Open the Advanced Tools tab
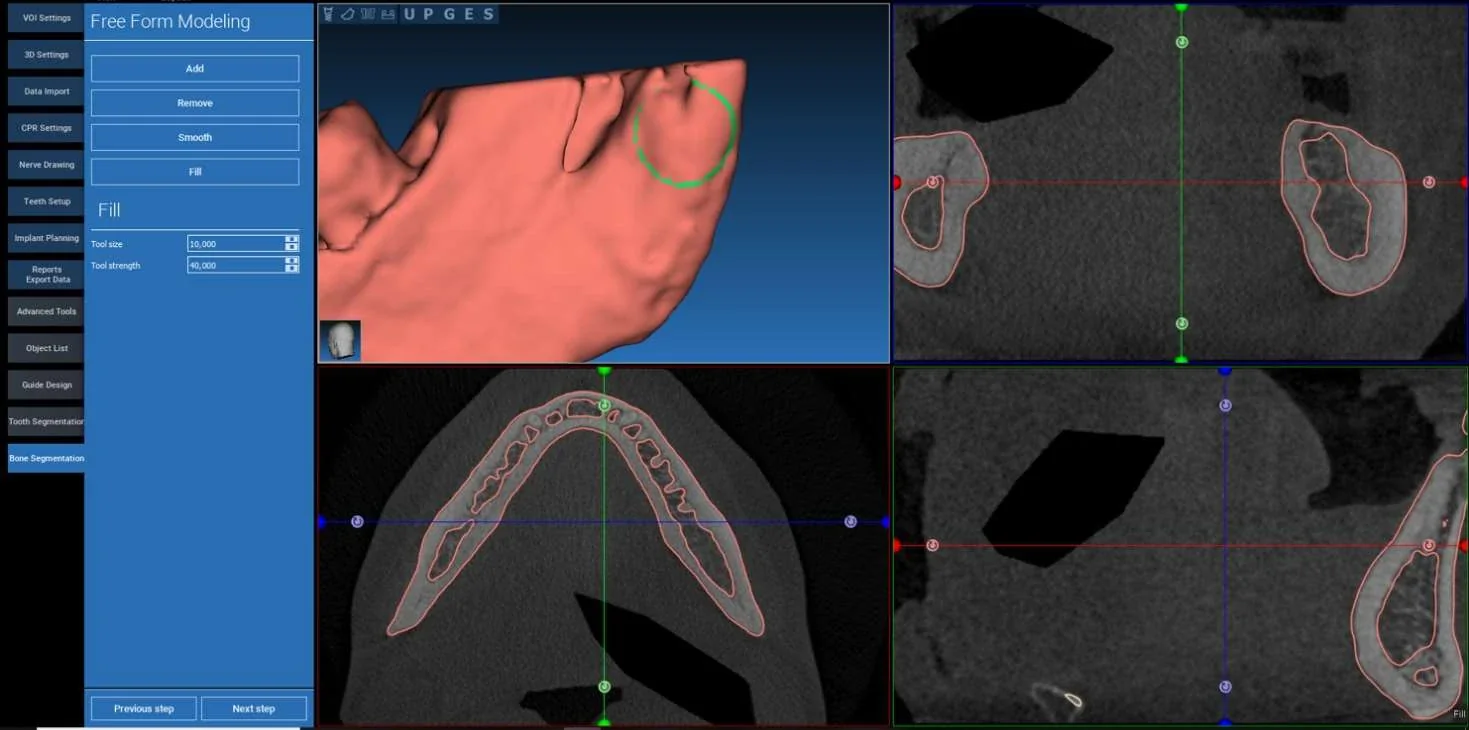The width and height of the screenshot is (1469, 730). (46, 311)
